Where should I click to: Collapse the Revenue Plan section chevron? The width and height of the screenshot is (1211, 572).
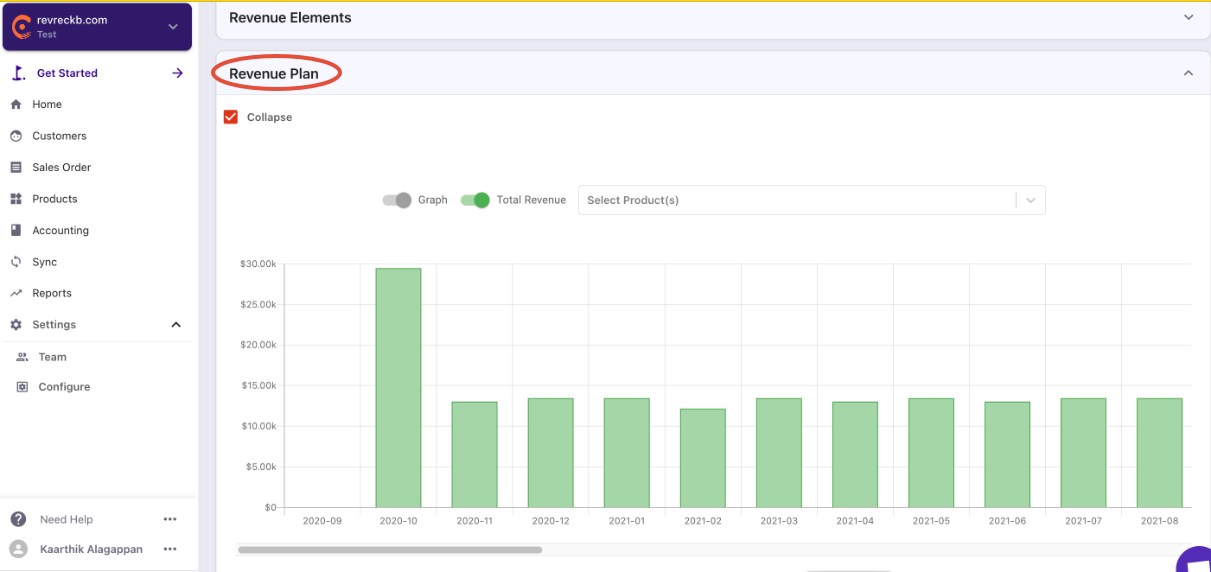click(1189, 74)
